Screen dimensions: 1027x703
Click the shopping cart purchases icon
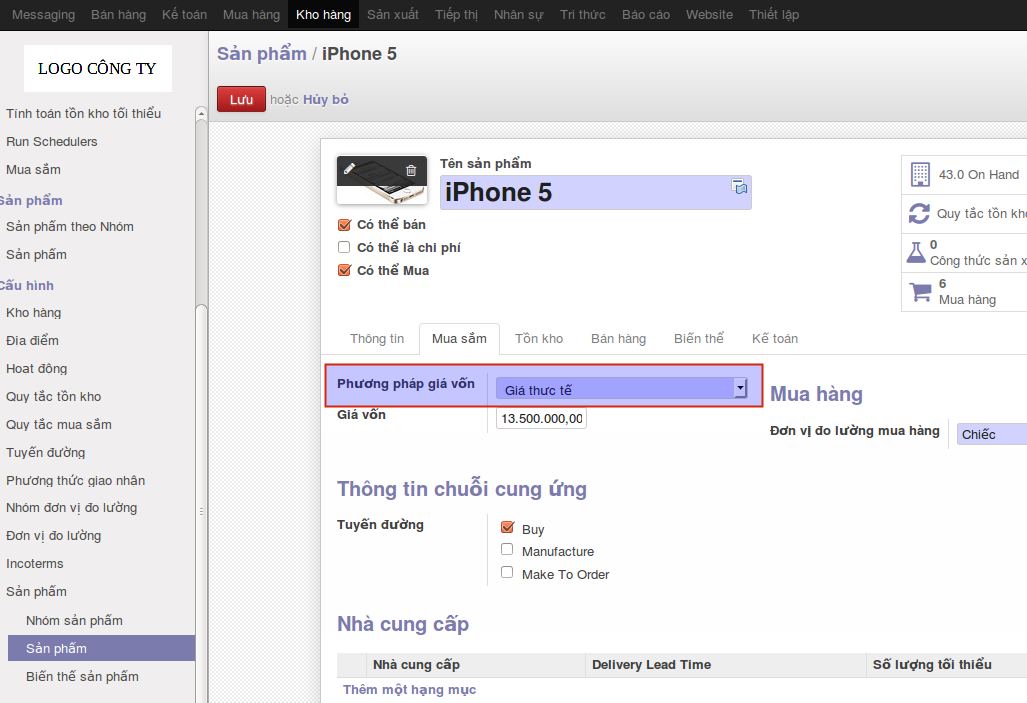pos(920,292)
